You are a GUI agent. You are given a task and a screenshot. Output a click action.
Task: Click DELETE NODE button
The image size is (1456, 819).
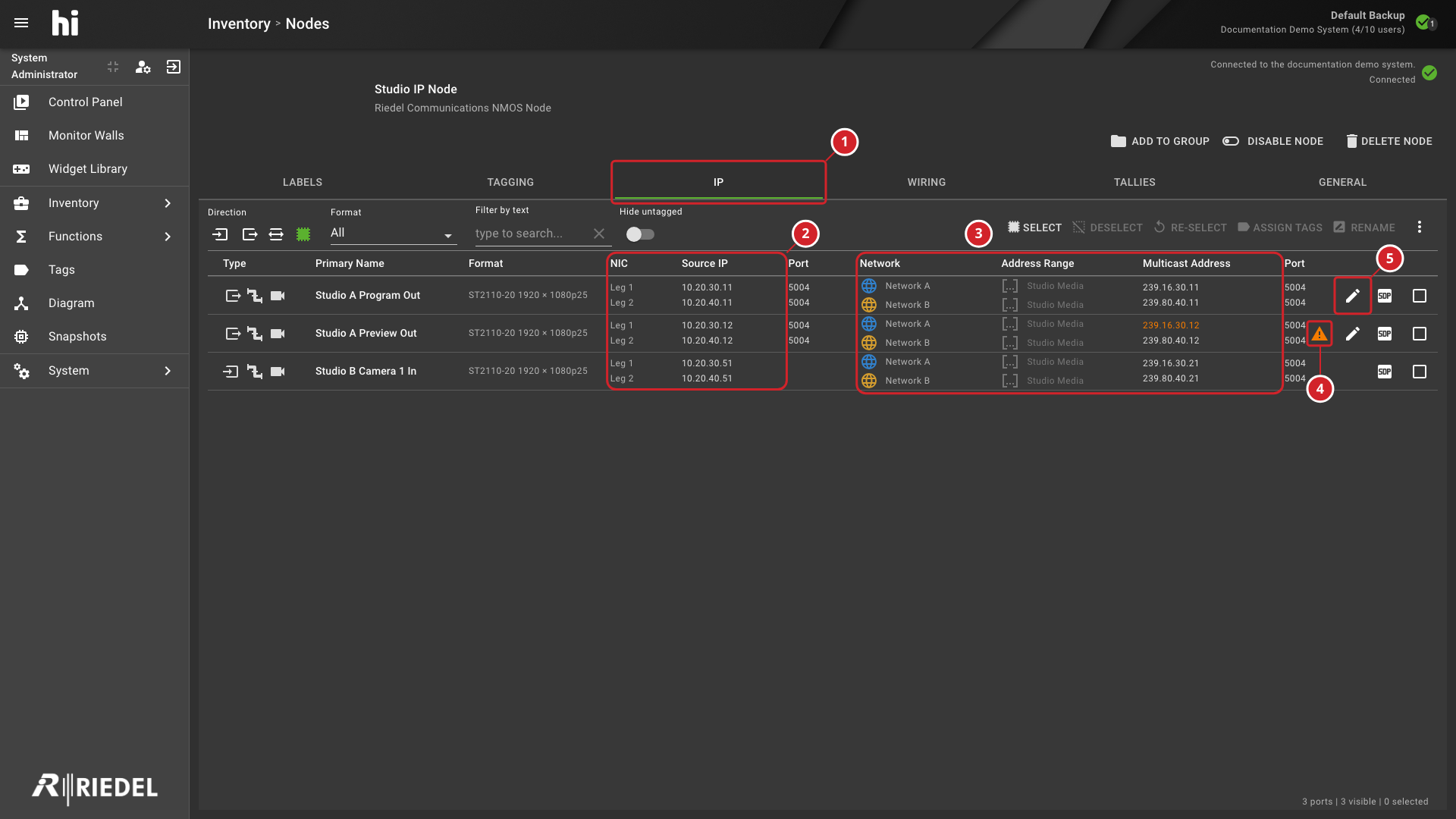point(1389,141)
